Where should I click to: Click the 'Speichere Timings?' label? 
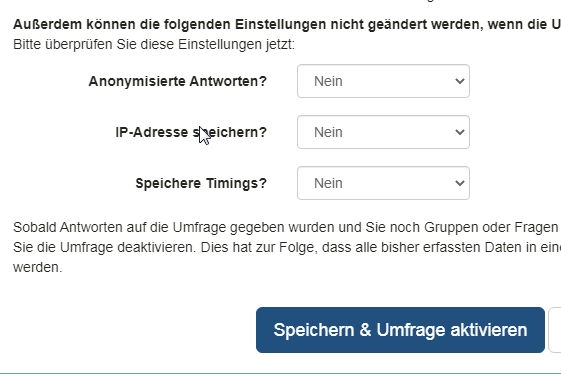point(201,183)
